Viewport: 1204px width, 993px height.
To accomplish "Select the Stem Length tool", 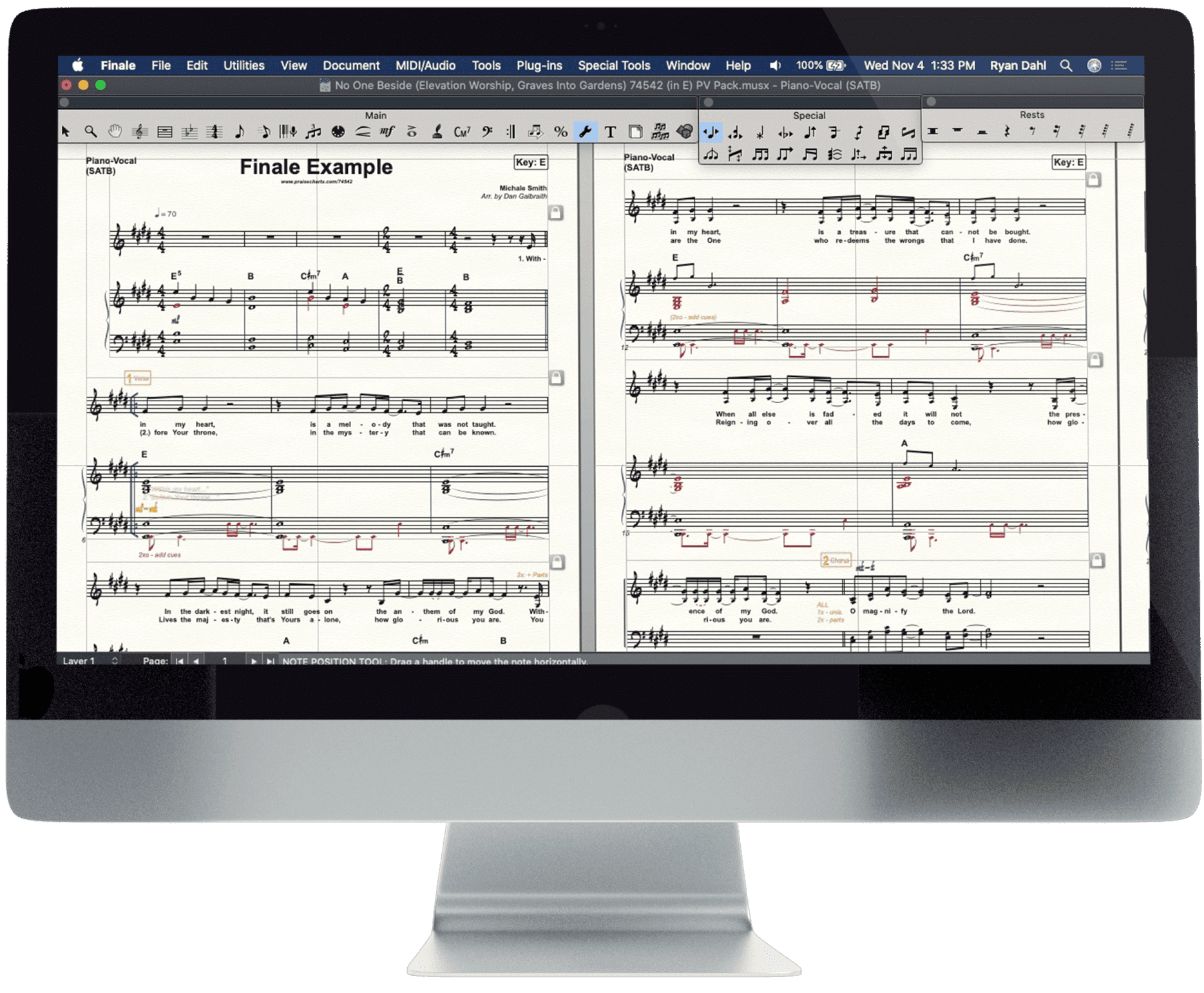I will (x=810, y=133).
